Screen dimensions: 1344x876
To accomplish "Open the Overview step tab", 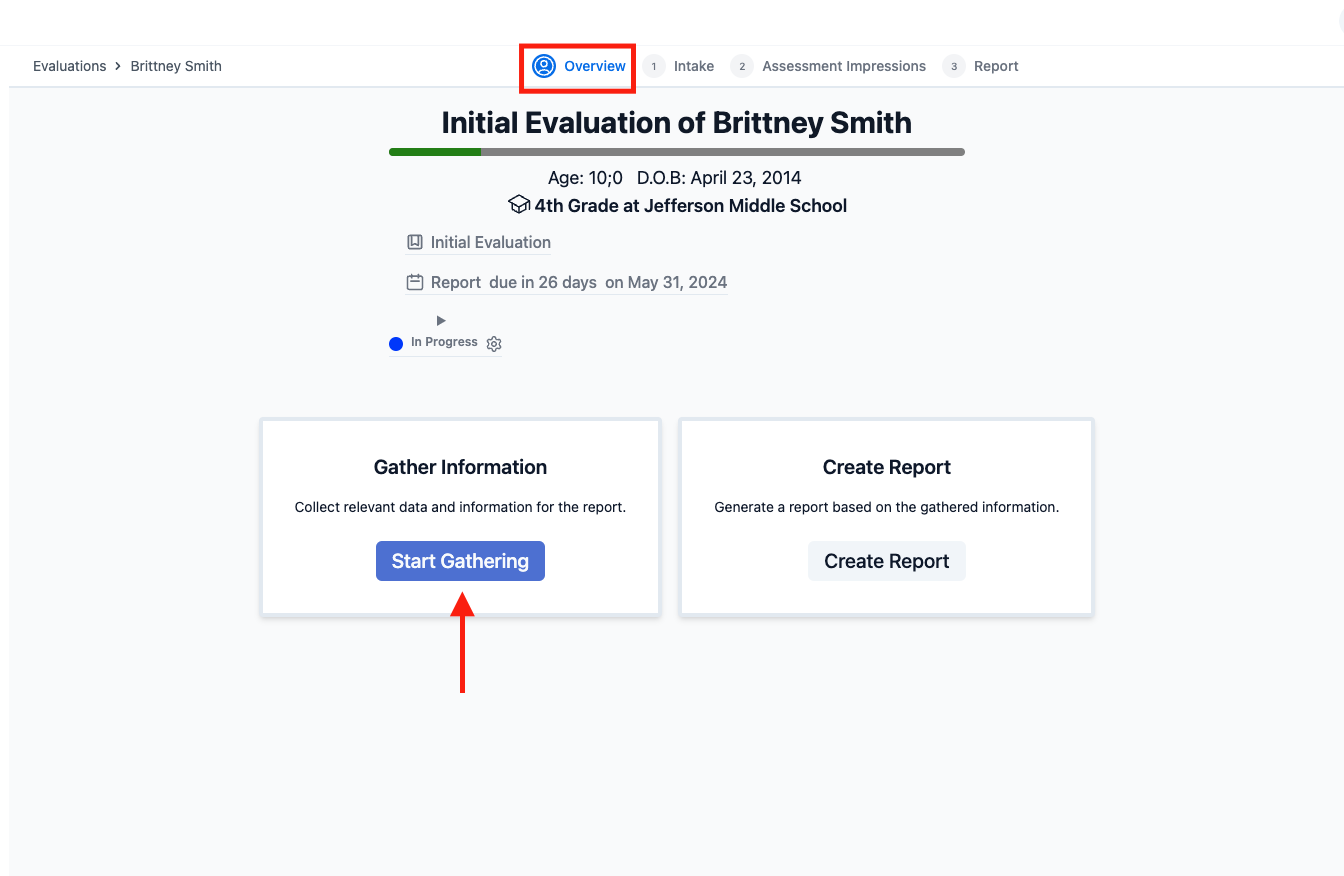I will pyautogui.click(x=578, y=66).
